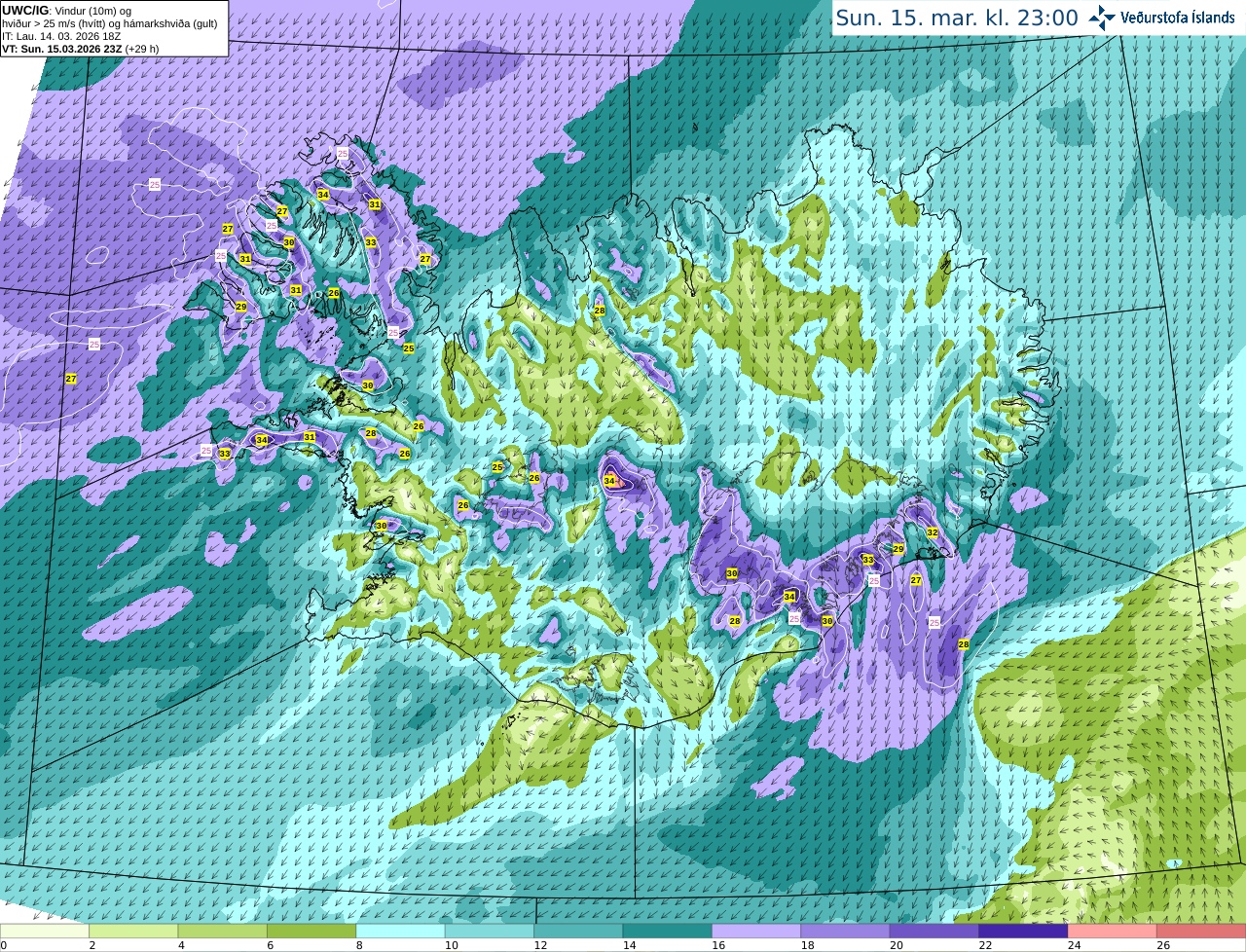Click the color scale tick label 14
Screen dimensions: 1246x952
pyautogui.click(x=629, y=945)
